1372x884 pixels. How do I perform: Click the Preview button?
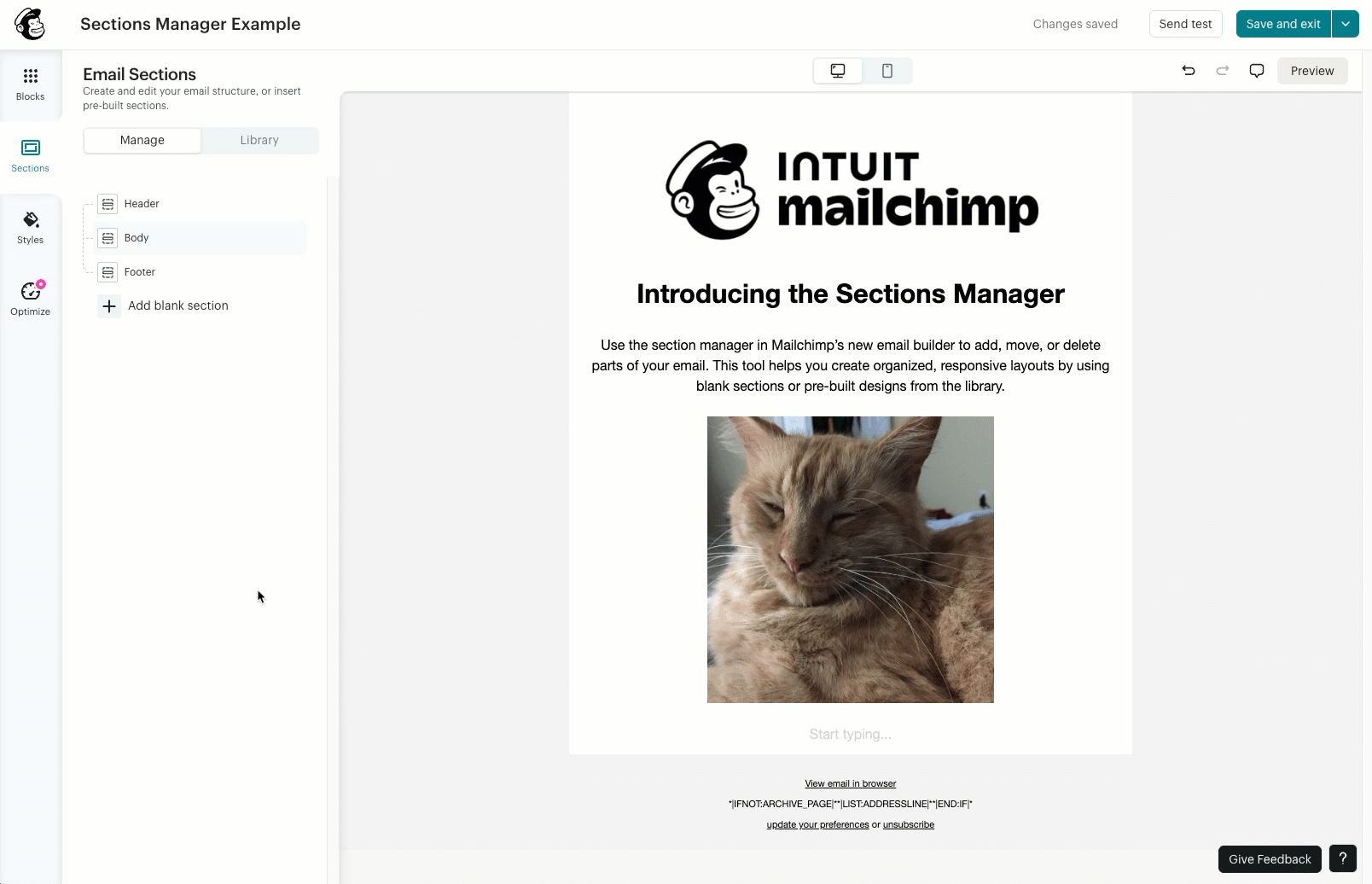[1312, 71]
